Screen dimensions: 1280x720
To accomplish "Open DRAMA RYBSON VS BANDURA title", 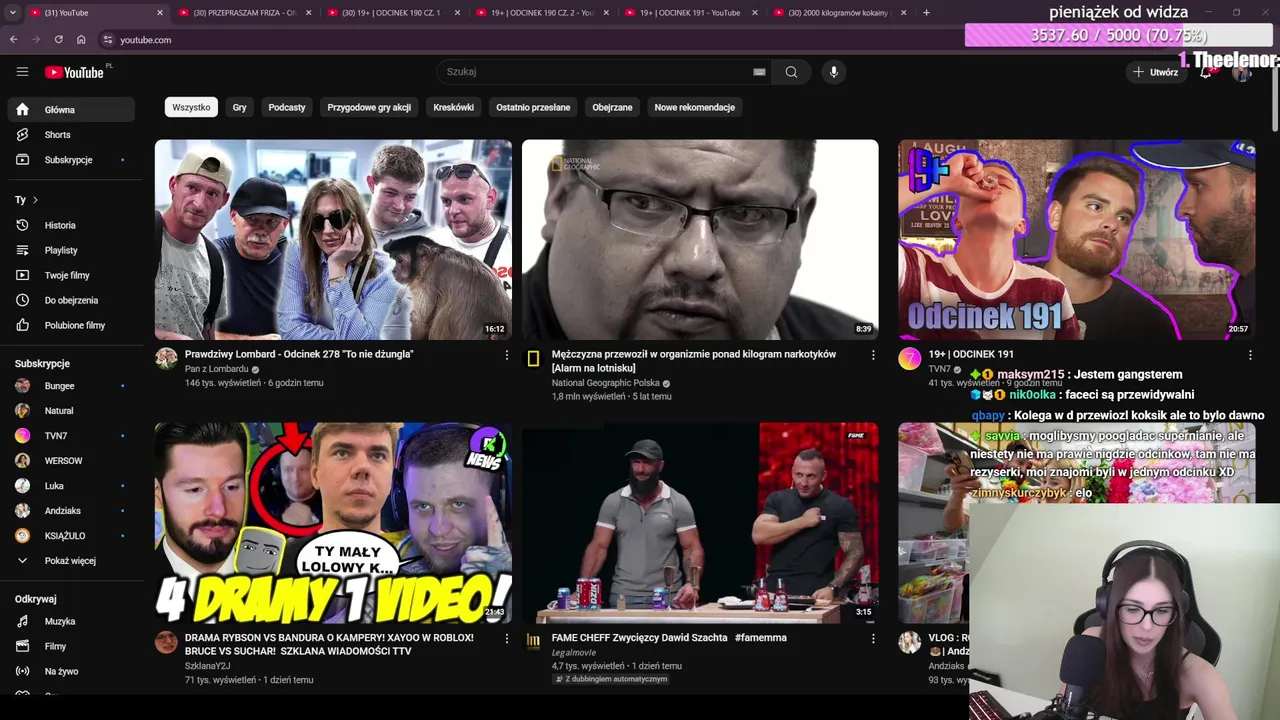I will (x=329, y=644).
